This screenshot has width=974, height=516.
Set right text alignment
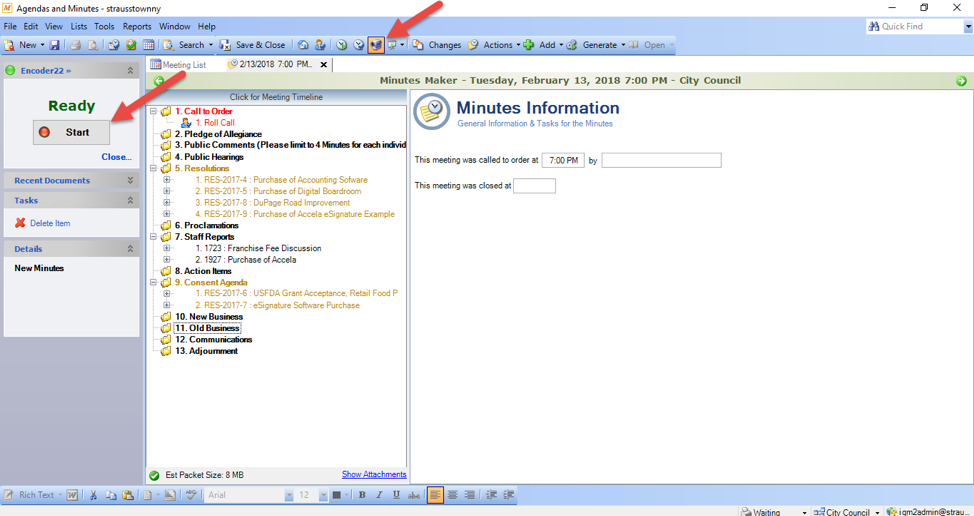(x=470, y=495)
